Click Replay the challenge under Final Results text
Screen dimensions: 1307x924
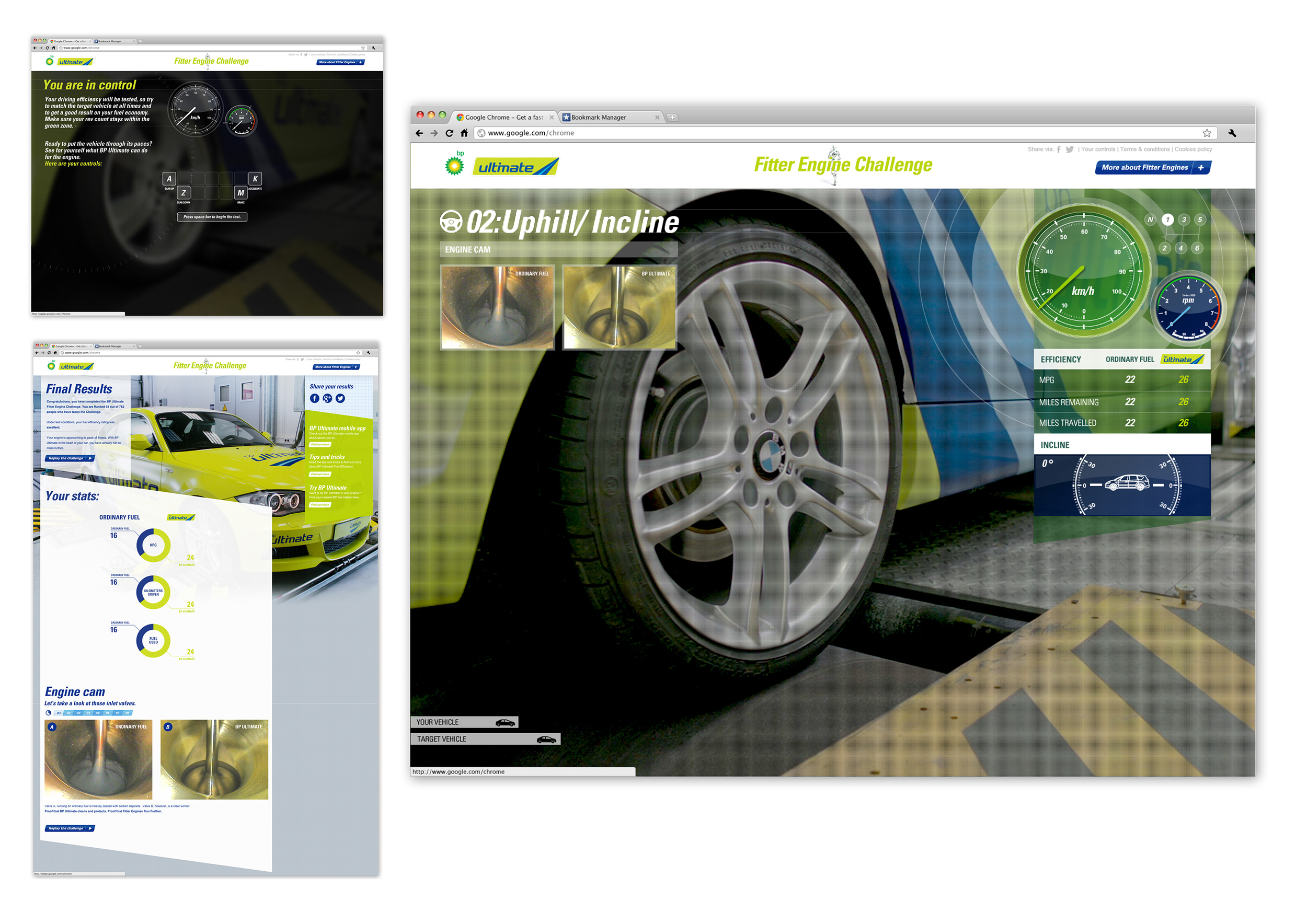[70, 458]
